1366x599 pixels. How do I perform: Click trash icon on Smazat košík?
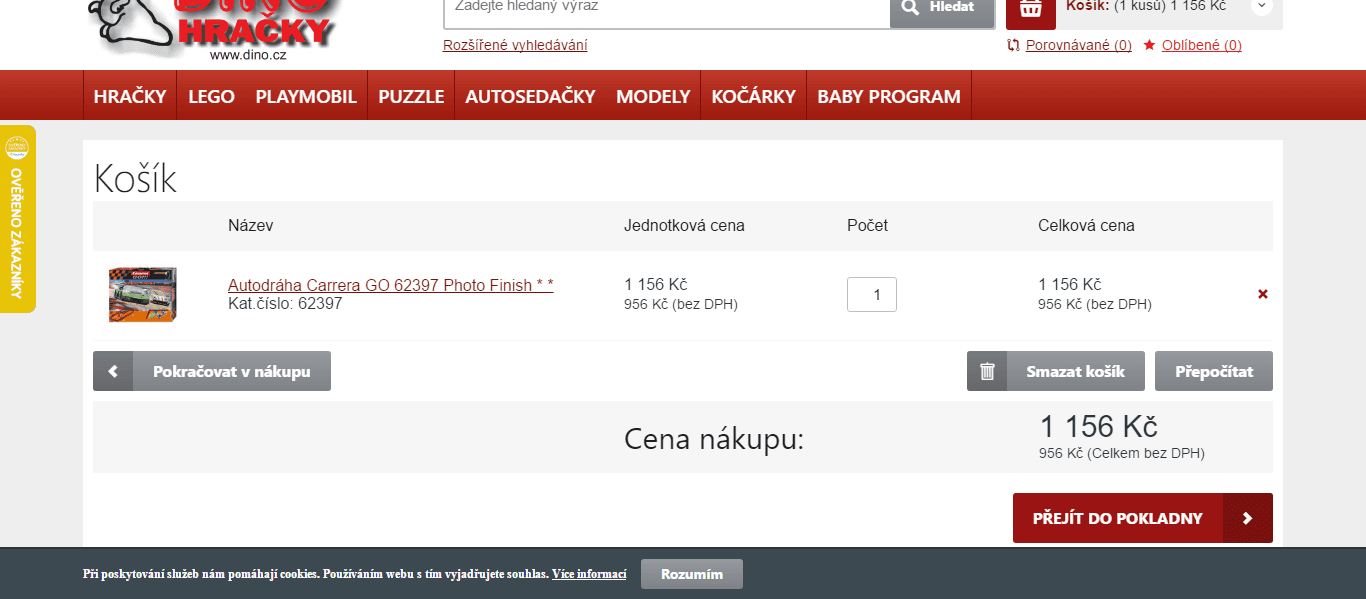[987, 371]
